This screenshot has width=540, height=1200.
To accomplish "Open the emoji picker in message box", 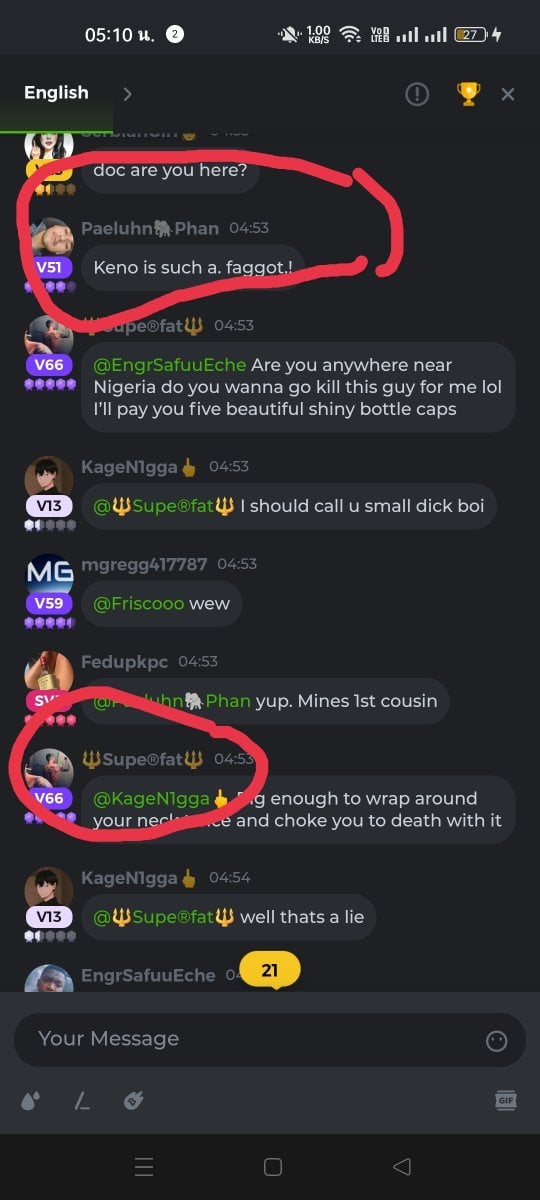I will pyautogui.click(x=496, y=1041).
